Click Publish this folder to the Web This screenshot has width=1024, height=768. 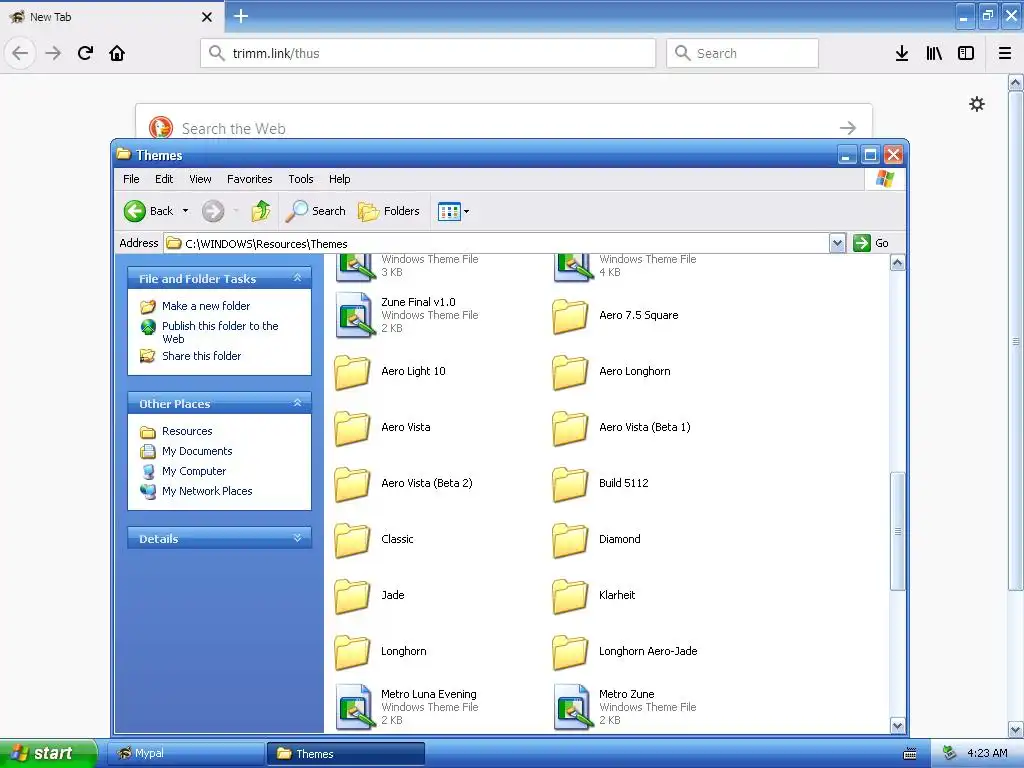(220, 332)
